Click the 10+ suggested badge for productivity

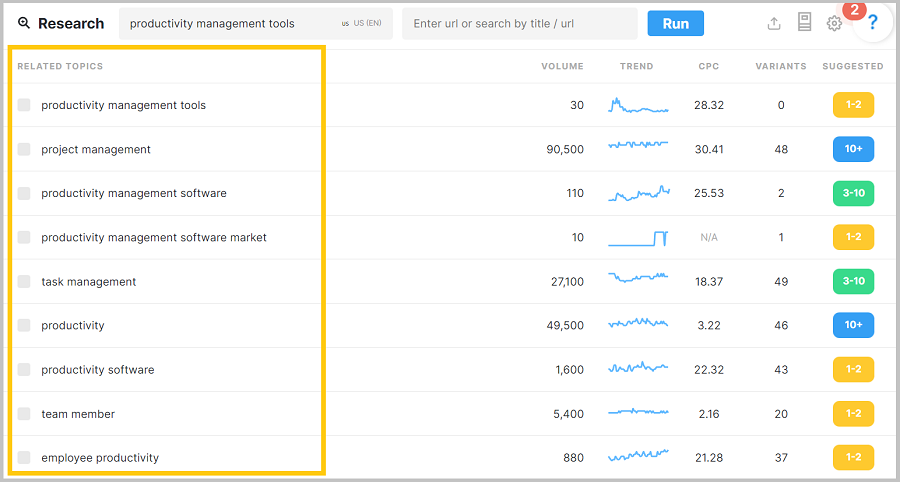[853, 325]
